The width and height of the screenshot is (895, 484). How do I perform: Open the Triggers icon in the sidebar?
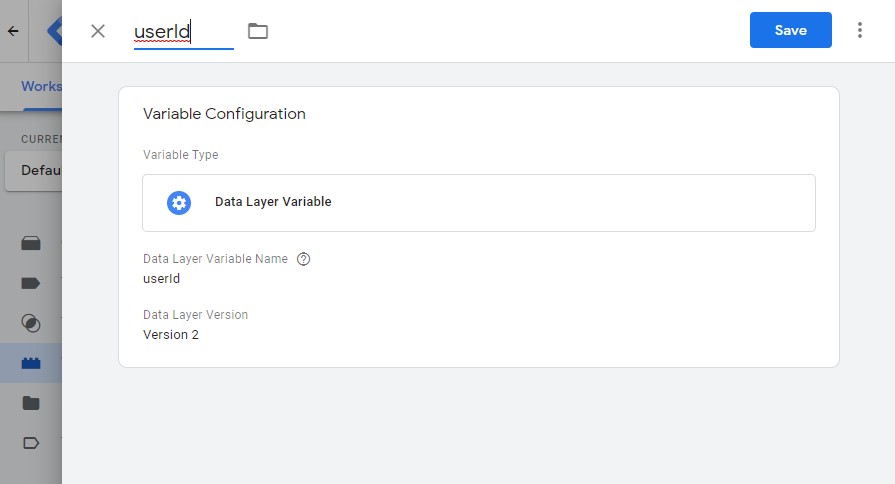point(31,324)
